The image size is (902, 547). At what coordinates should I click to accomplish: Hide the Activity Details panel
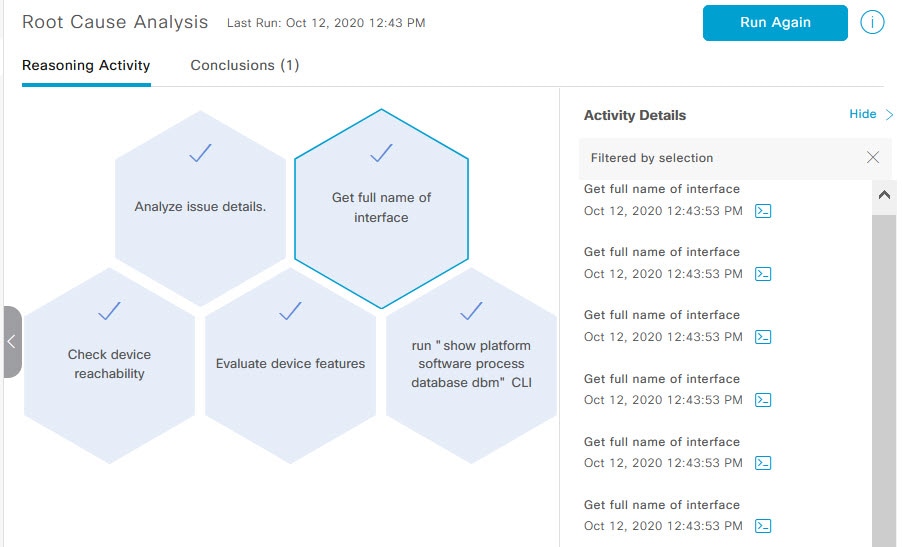coord(870,114)
